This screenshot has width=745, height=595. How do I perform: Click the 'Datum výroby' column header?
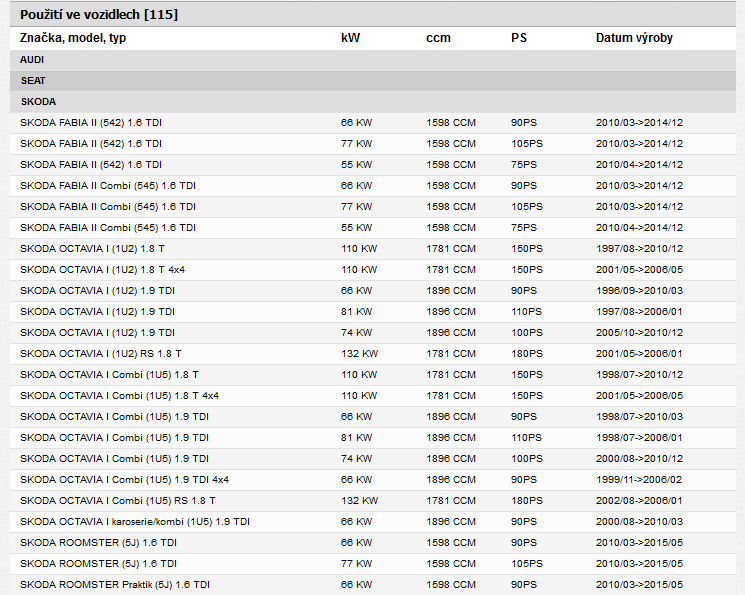click(634, 38)
